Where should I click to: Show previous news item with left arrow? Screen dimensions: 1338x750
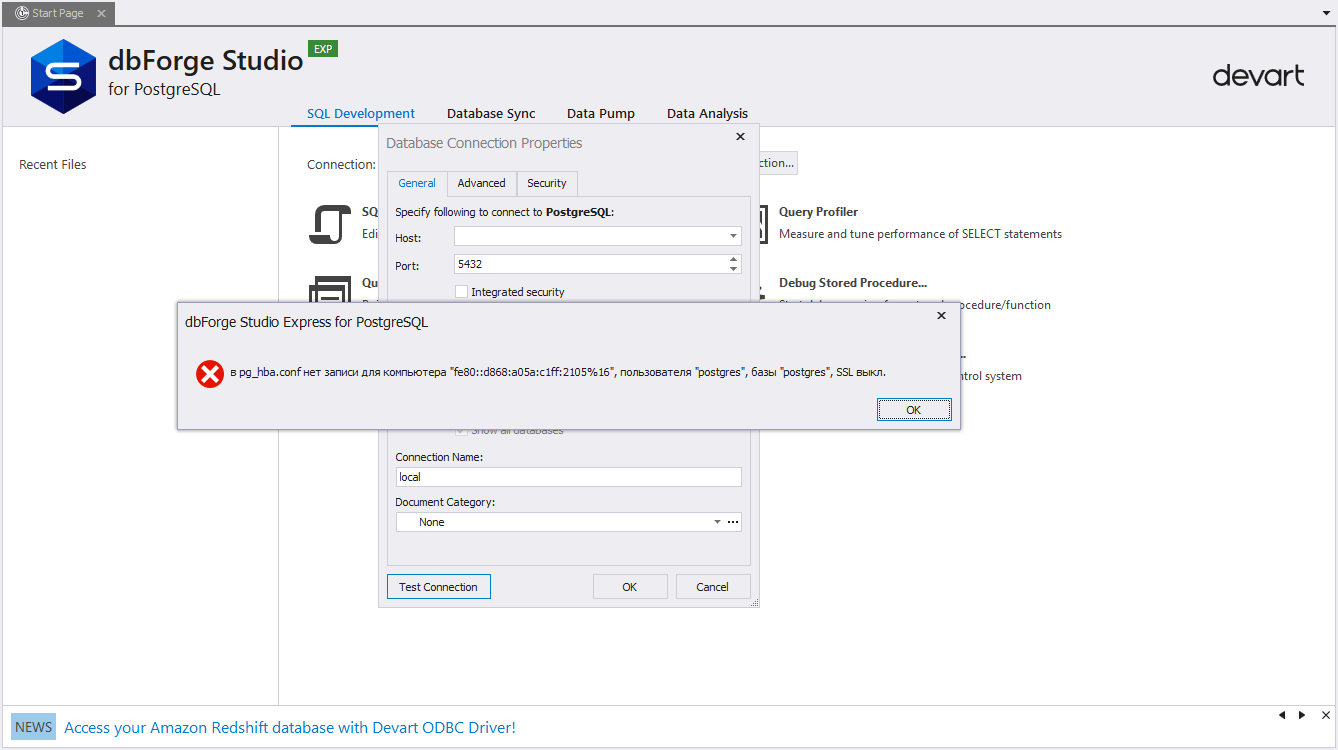(1282, 715)
